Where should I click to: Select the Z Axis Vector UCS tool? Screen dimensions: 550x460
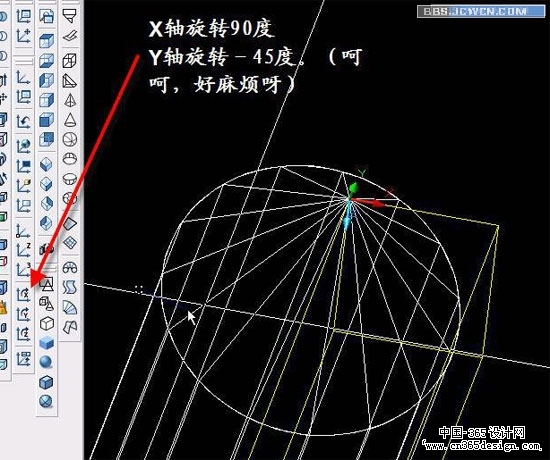tap(24, 250)
